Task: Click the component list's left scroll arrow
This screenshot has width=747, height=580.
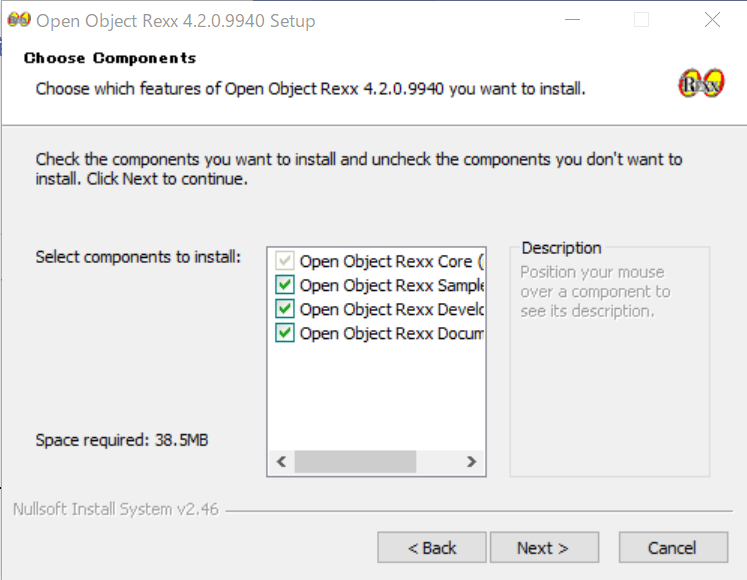Action: [281, 462]
